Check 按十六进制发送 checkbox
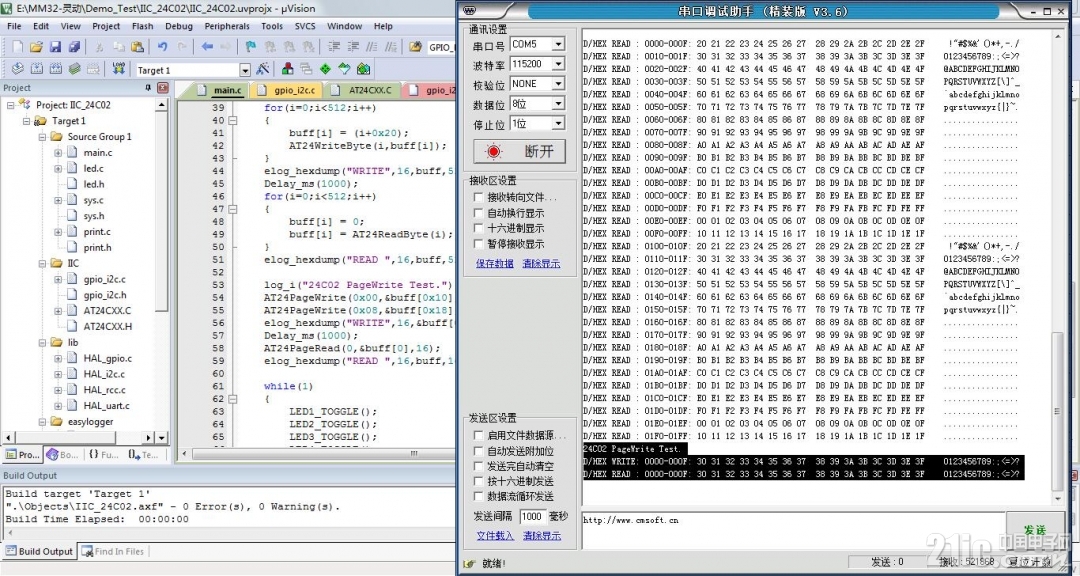1080x576 pixels. point(478,481)
